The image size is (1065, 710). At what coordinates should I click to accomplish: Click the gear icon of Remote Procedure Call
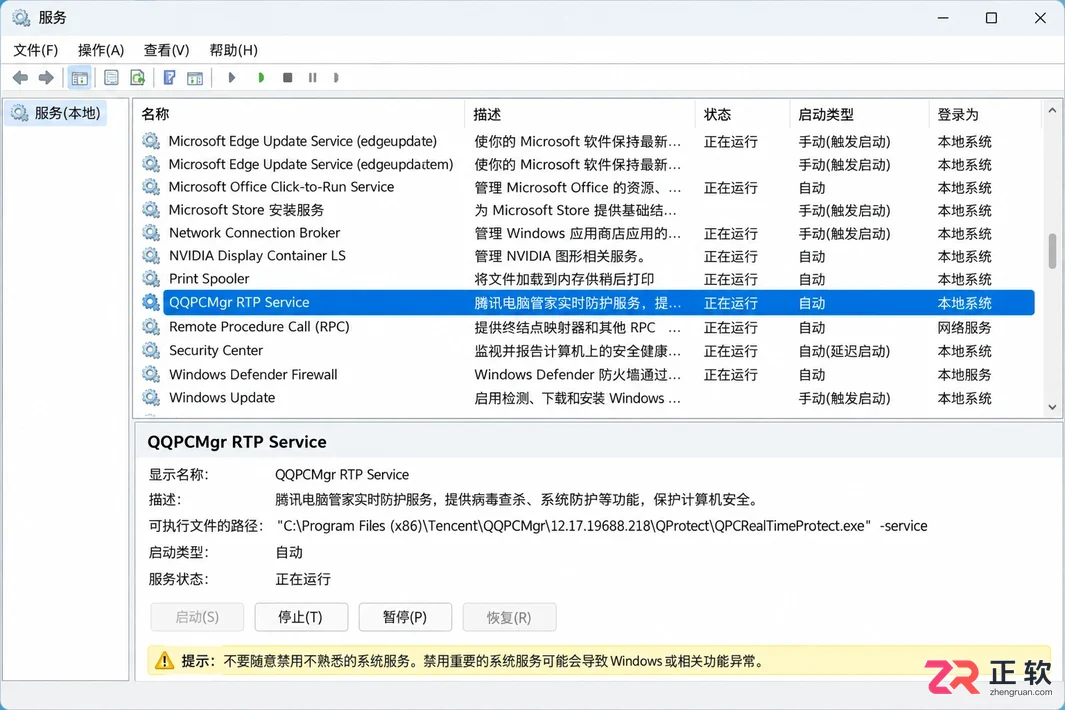click(151, 327)
